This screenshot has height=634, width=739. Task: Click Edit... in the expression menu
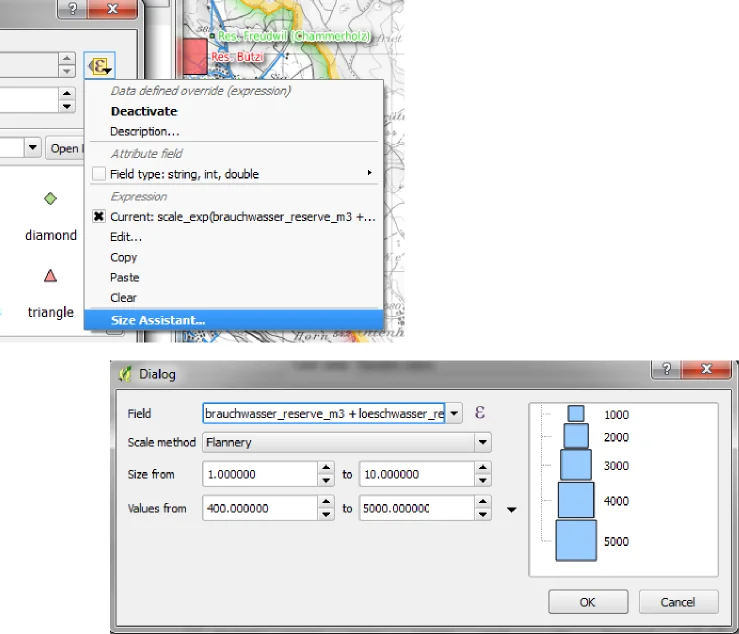[x=126, y=237]
